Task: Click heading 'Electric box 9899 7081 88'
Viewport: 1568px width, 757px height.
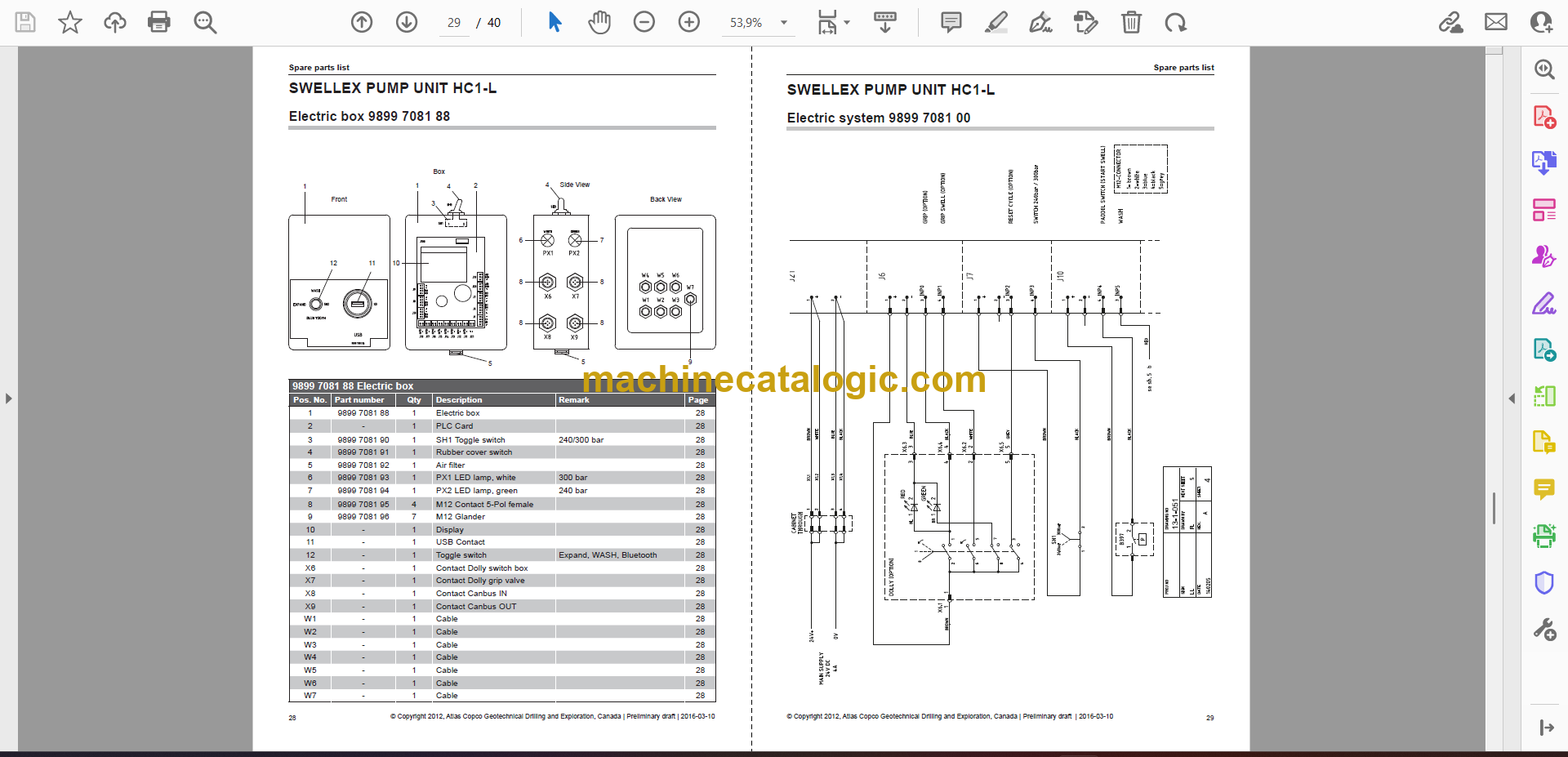Action: tap(369, 116)
